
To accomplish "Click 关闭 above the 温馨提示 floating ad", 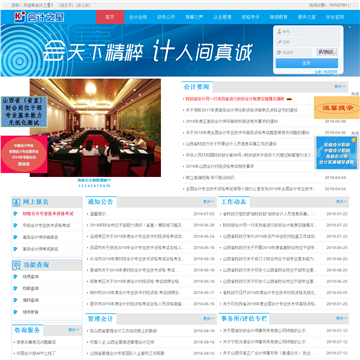I will click(355, 94).
